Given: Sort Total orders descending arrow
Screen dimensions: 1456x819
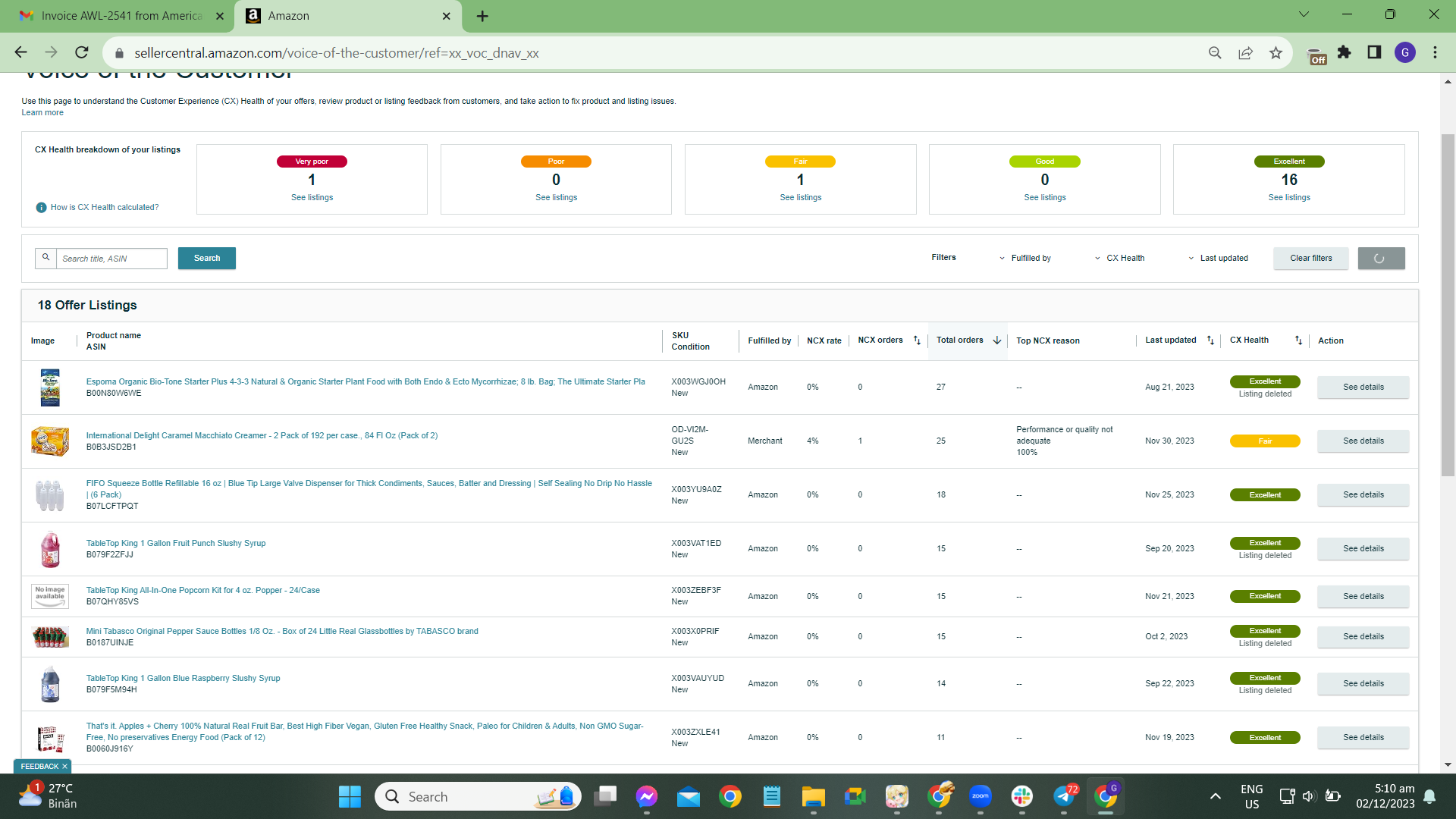Looking at the screenshot, I should 996,340.
